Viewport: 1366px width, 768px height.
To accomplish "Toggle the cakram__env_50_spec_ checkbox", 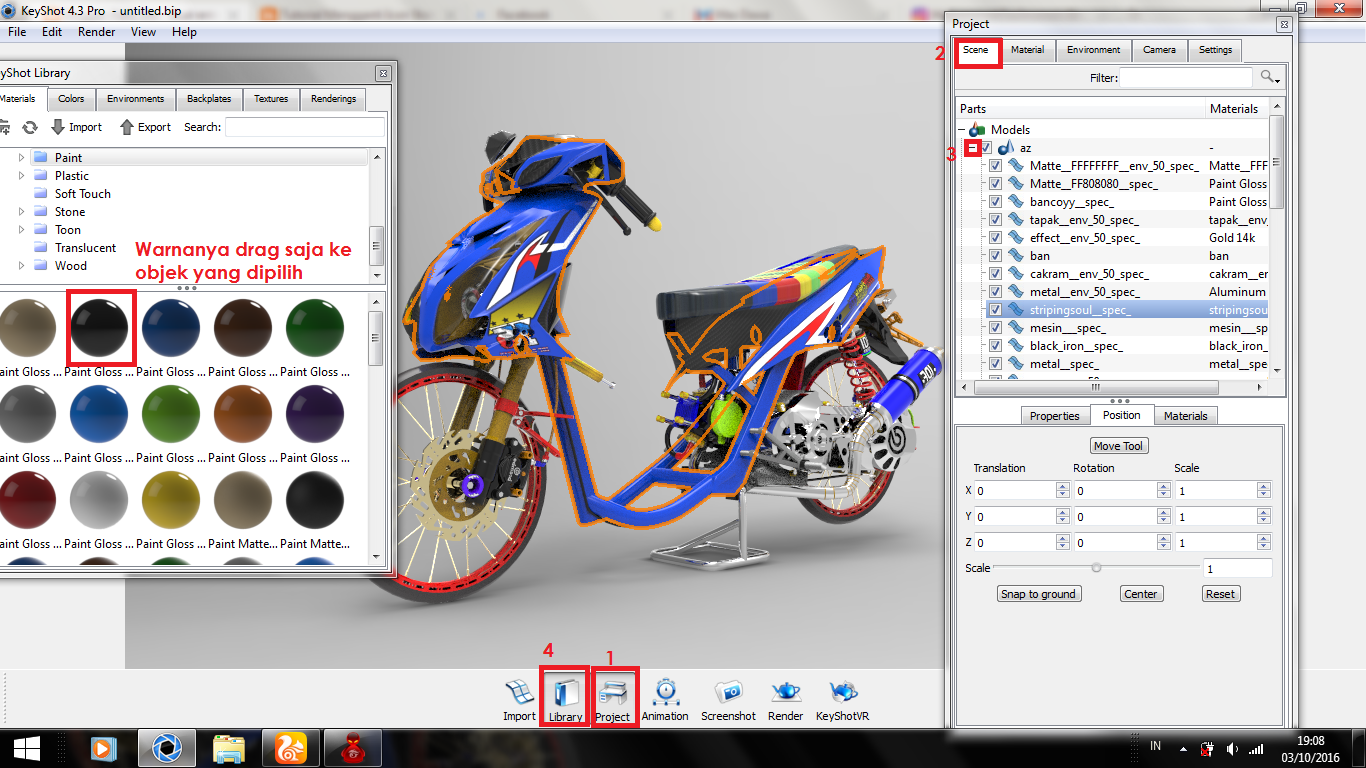I will pyautogui.click(x=995, y=274).
